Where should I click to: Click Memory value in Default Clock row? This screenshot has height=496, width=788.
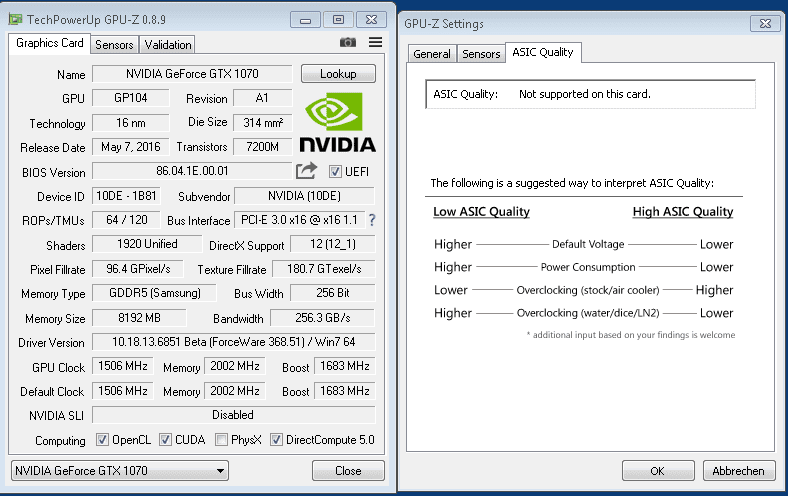(235, 390)
